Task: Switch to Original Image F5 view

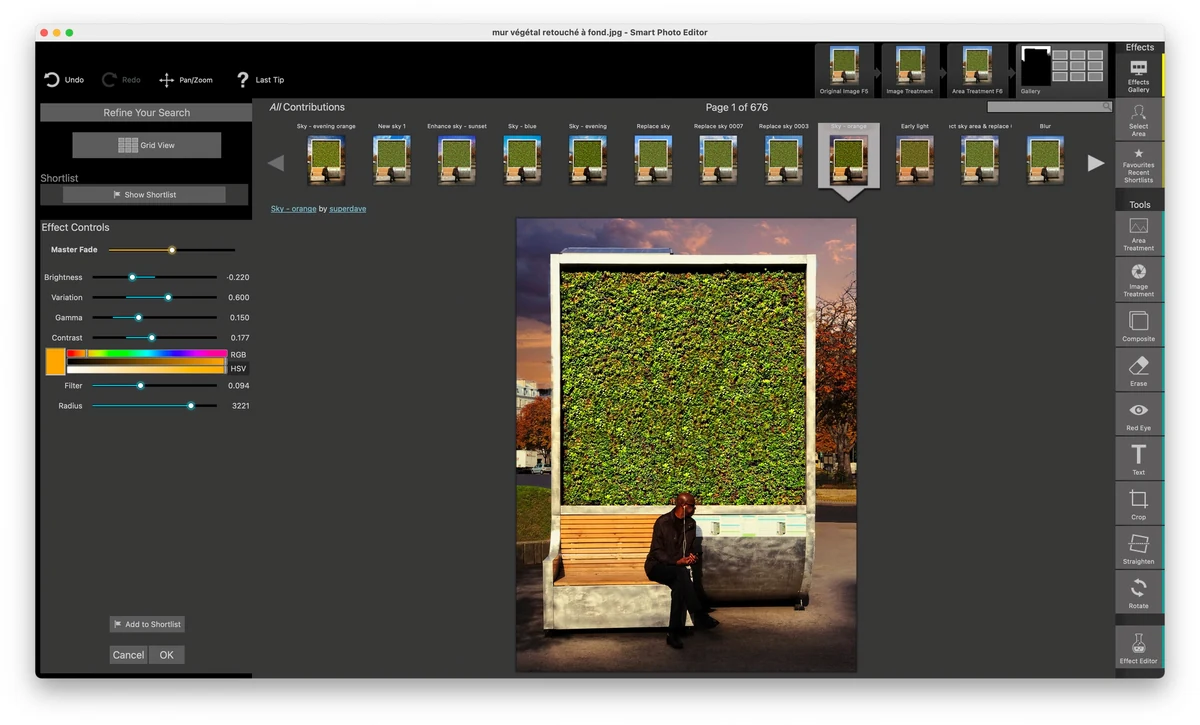Action: click(x=844, y=70)
